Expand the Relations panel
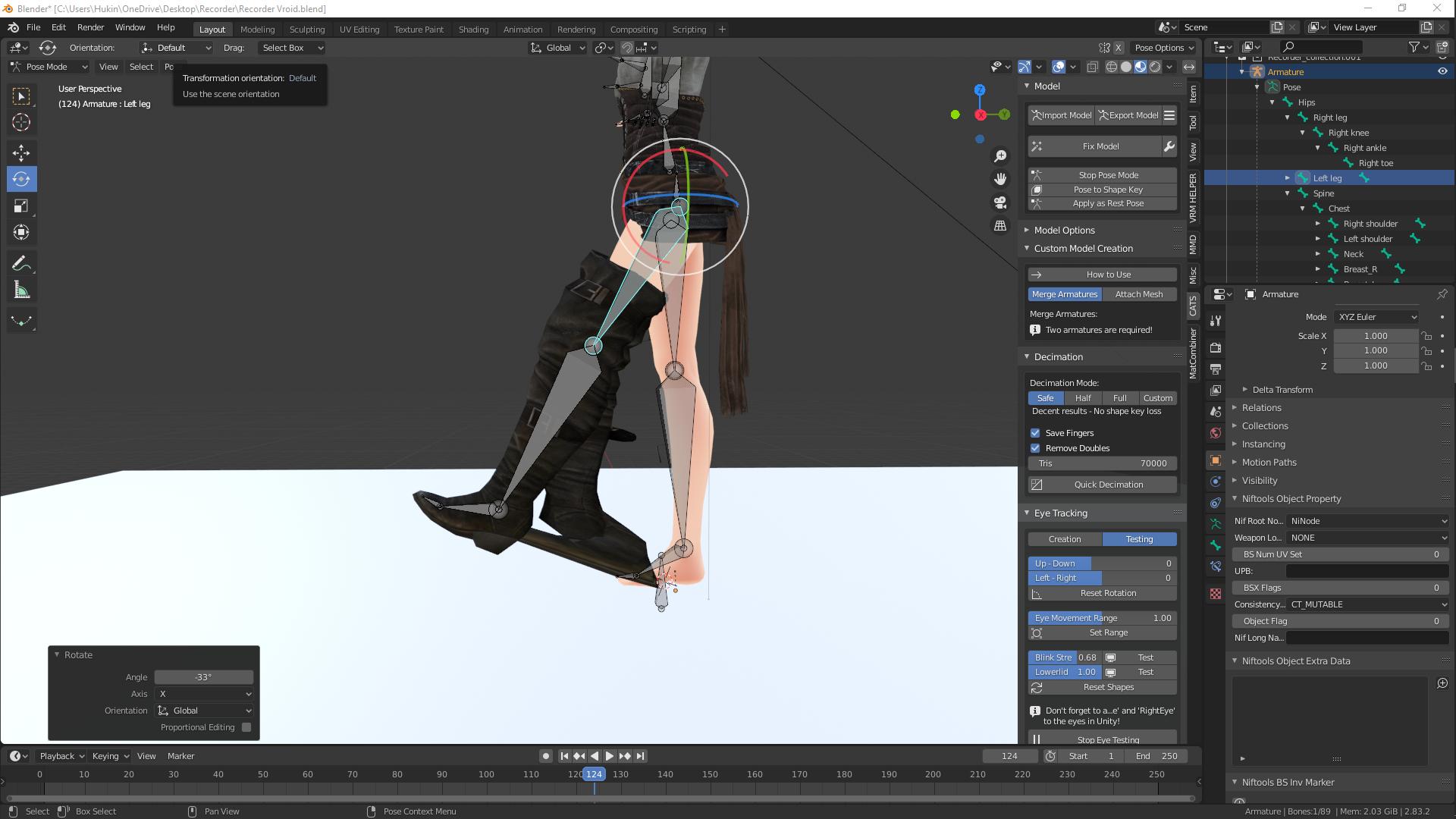The height and width of the screenshot is (819, 1456). pos(1261,408)
